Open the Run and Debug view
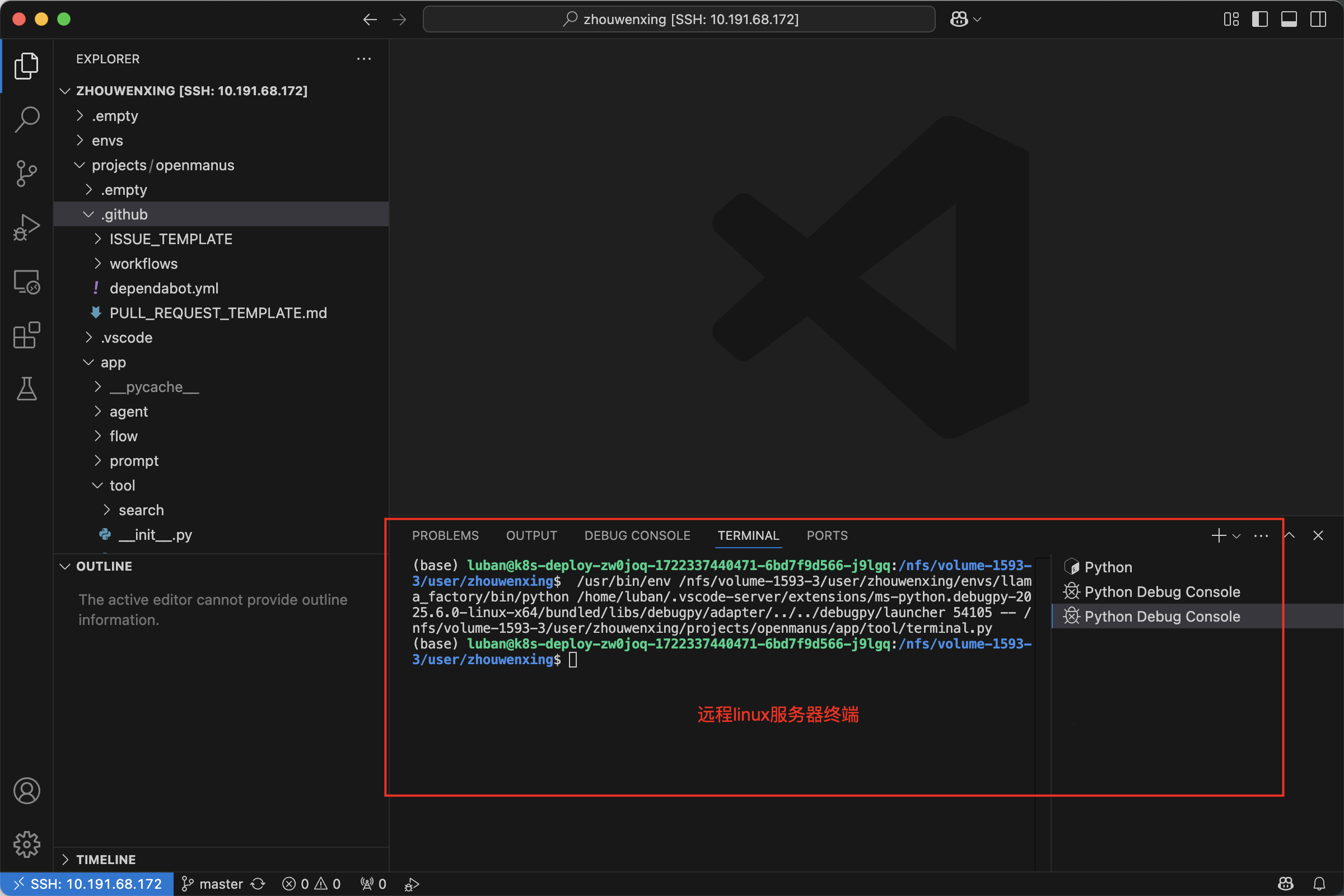This screenshot has width=1344, height=896. (26, 227)
